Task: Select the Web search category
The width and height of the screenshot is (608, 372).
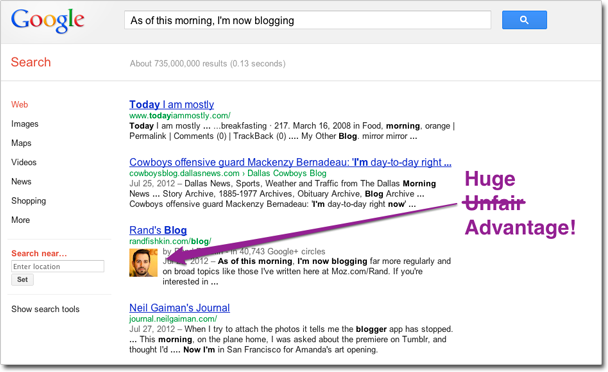Action: click(x=19, y=105)
